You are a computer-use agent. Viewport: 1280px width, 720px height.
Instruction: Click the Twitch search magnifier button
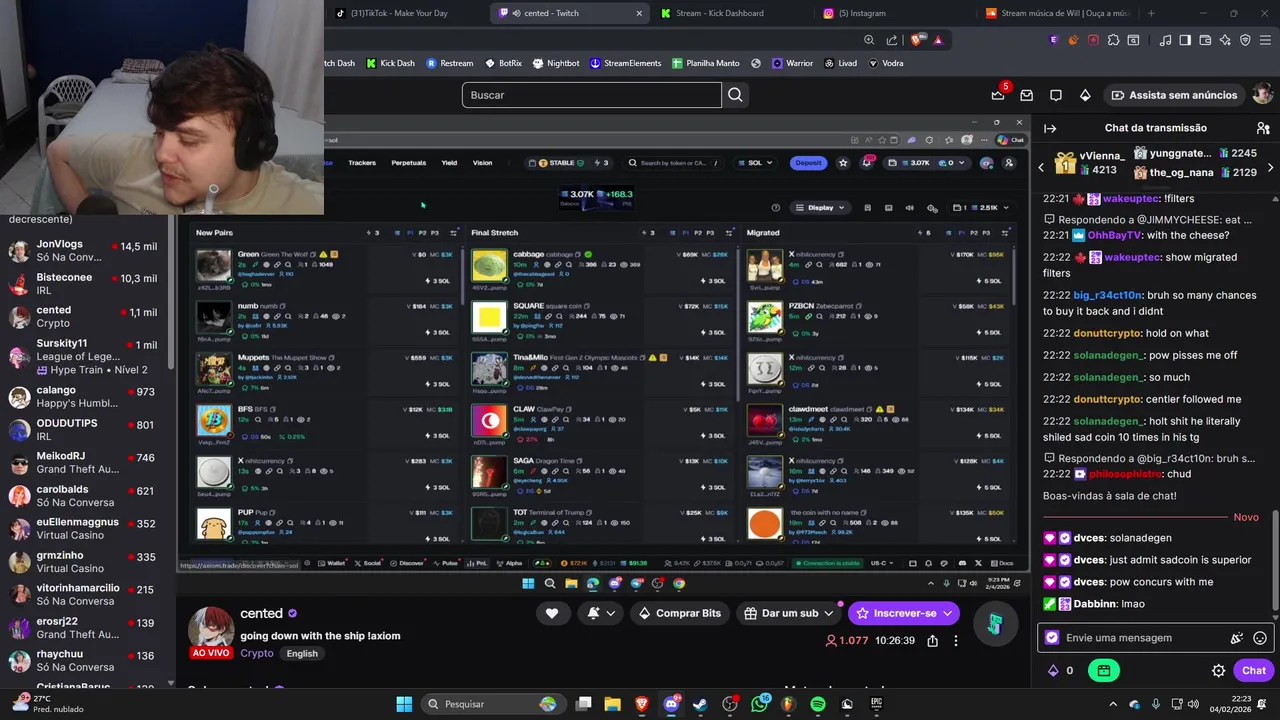click(735, 95)
